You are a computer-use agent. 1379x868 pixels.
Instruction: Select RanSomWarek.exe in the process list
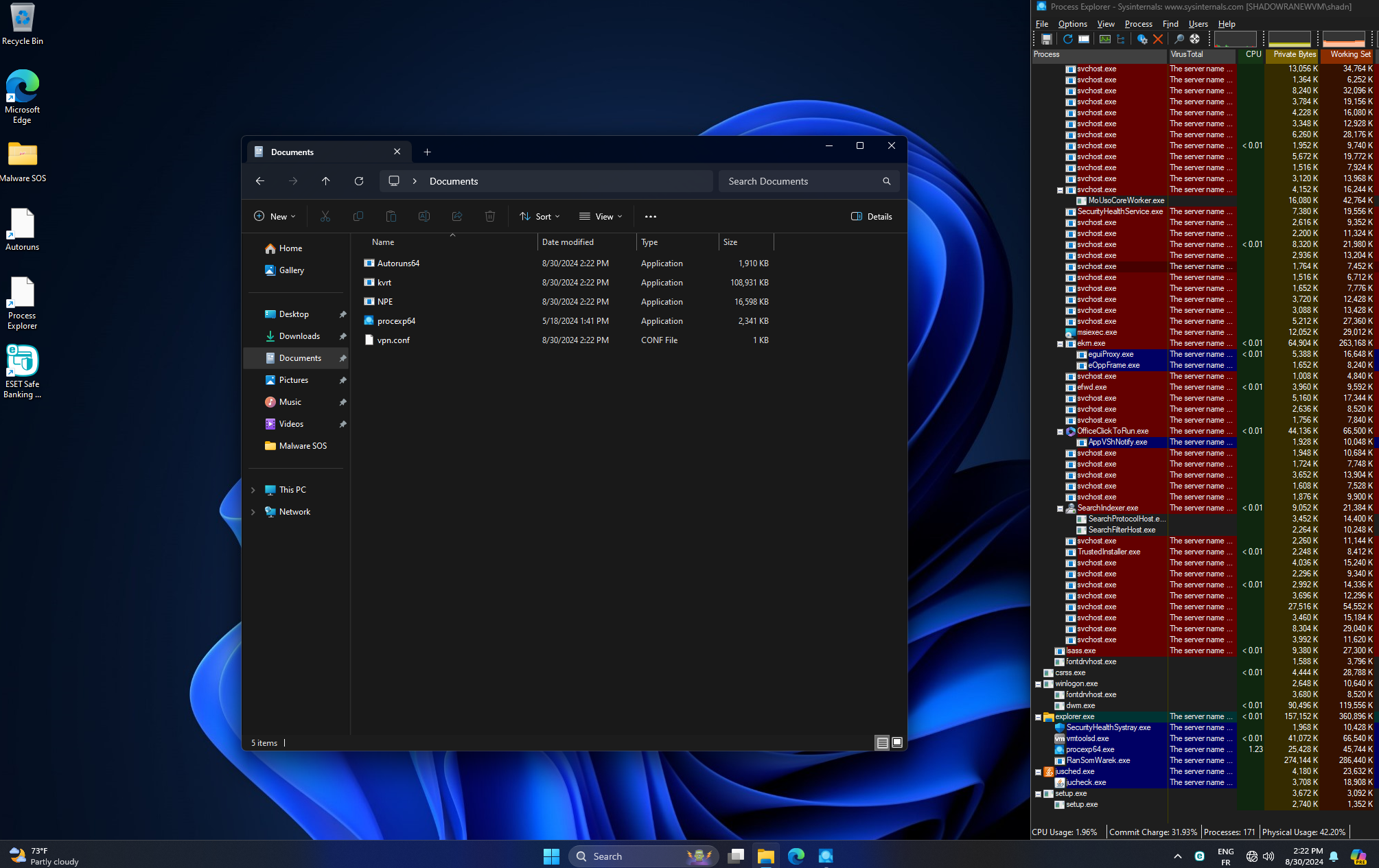pos(1098,760)
